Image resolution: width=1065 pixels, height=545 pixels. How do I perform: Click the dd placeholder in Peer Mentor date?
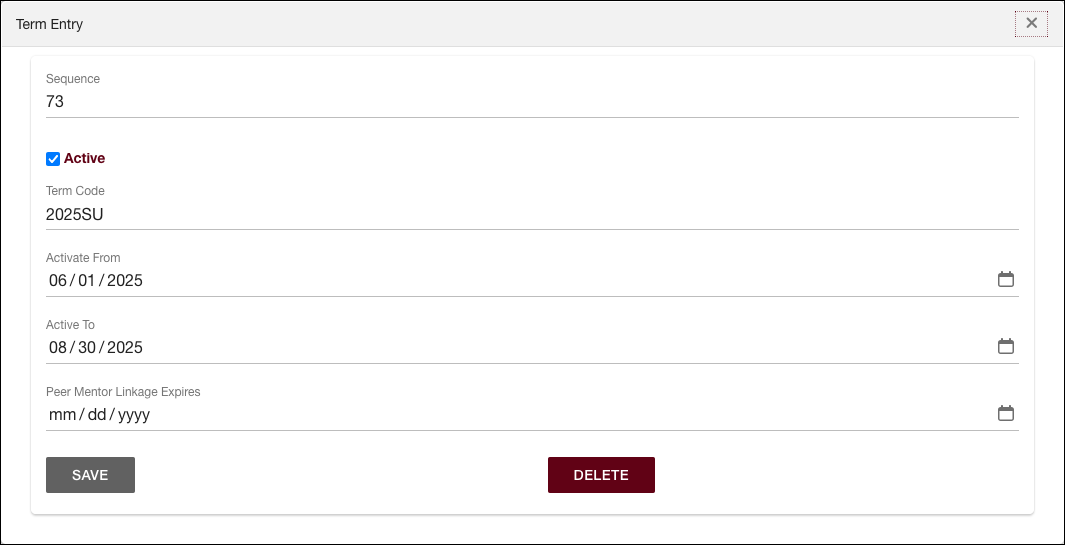[x=97, y=415]
